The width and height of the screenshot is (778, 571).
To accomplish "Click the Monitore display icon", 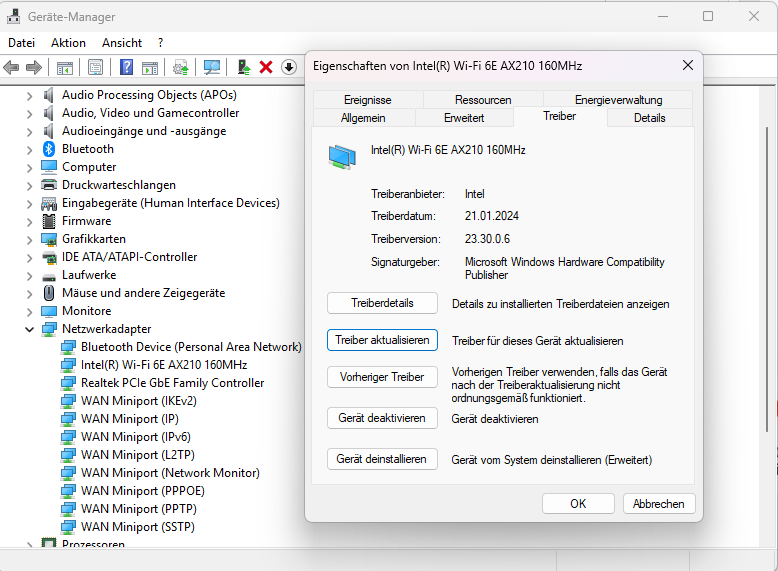I will pyautogui.click(x=49, y=311).
